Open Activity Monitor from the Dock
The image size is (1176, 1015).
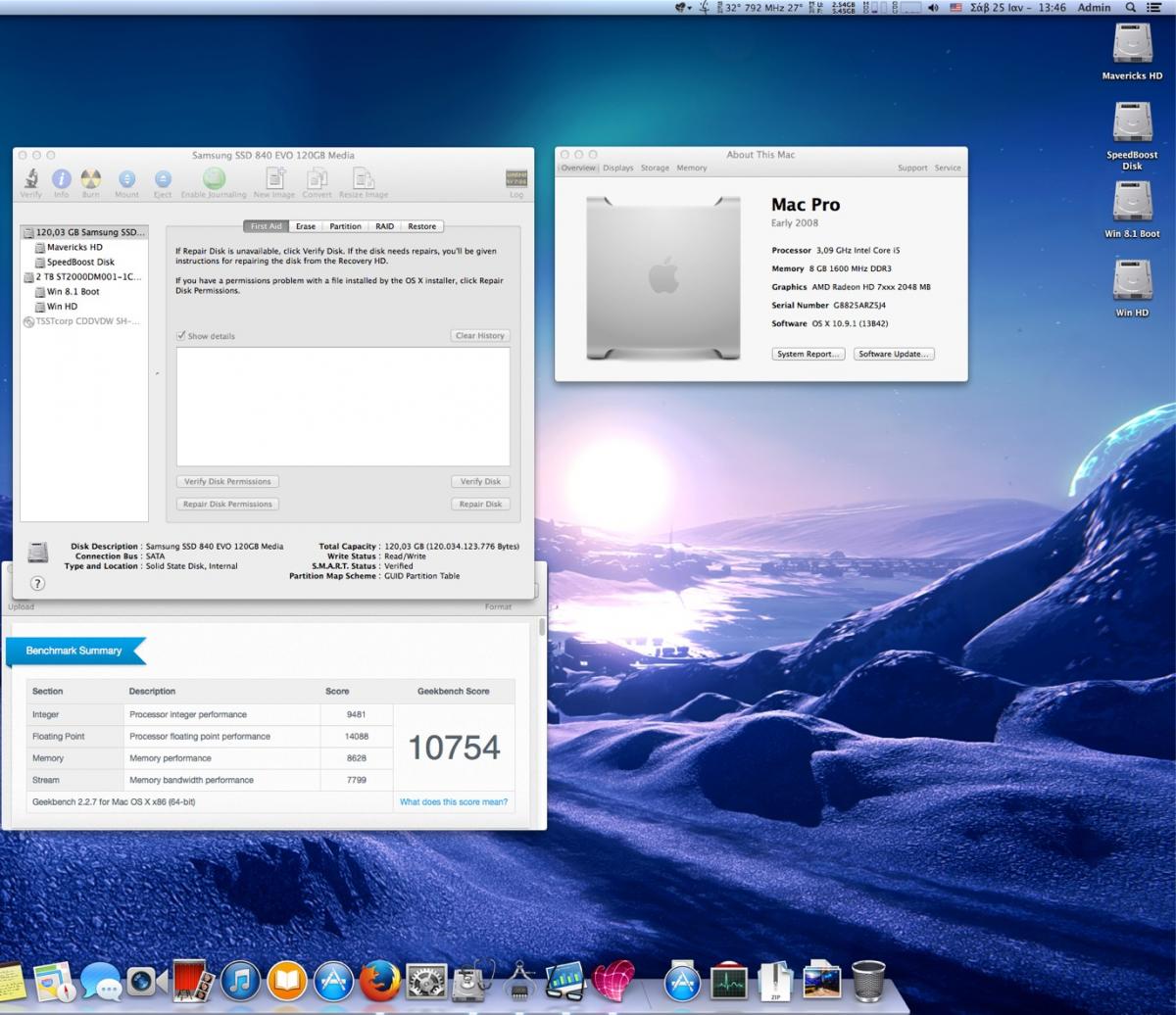click(x=729, y=981)
